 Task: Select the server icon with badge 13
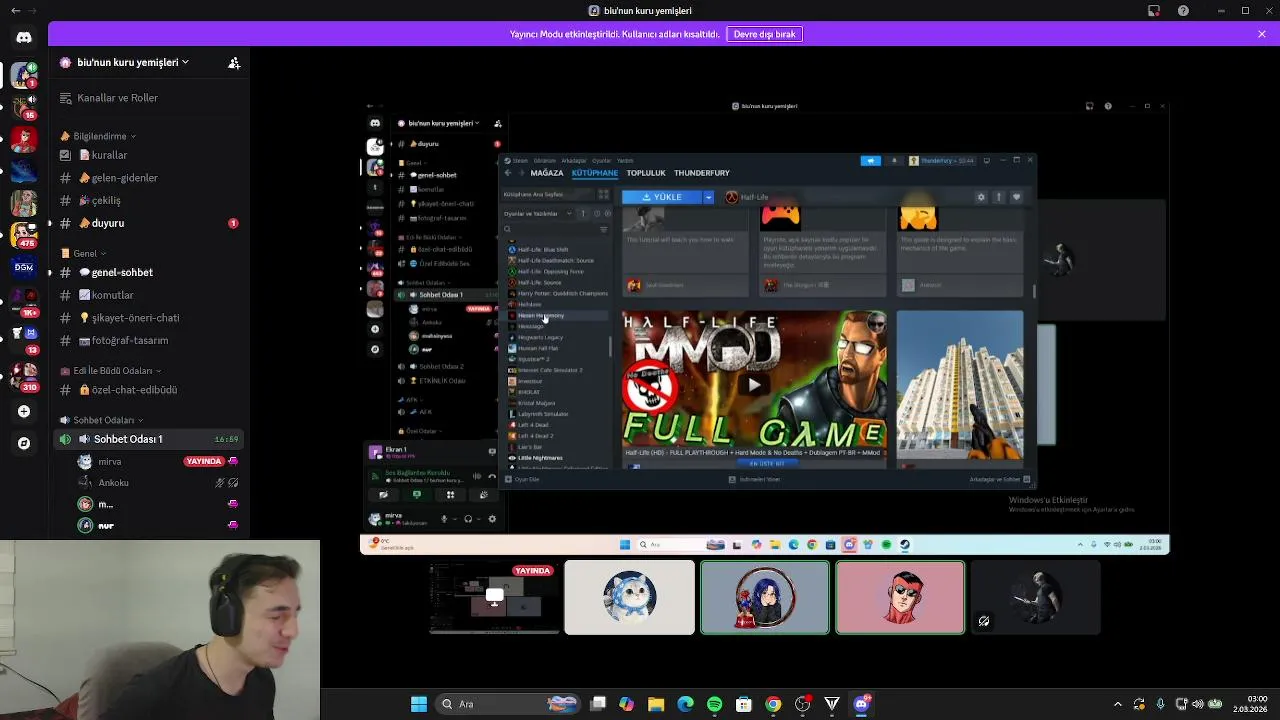[x=24, y=338]
